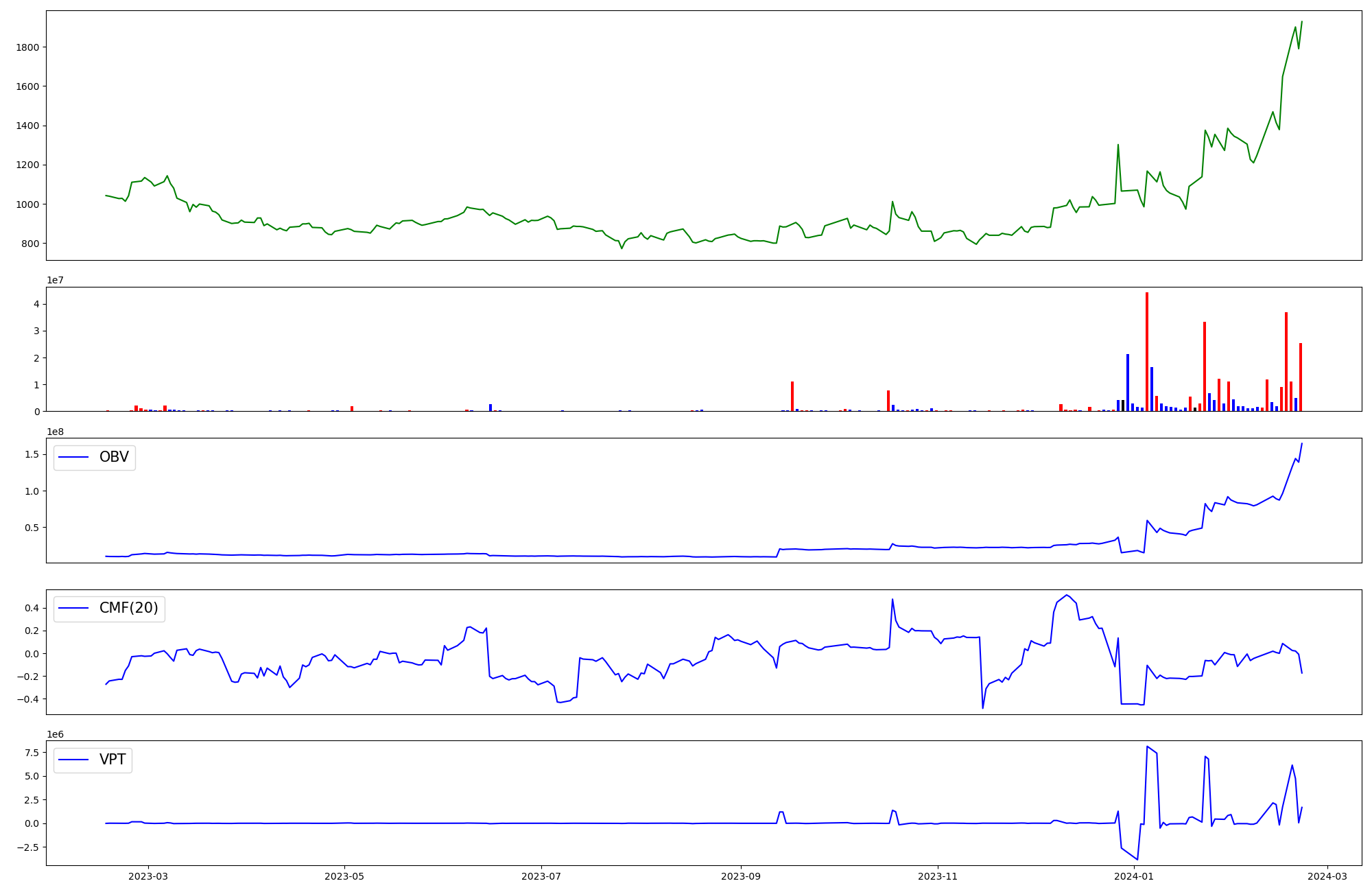Click the VPT legend label
1372x892 pixels.
click(113, 760)
